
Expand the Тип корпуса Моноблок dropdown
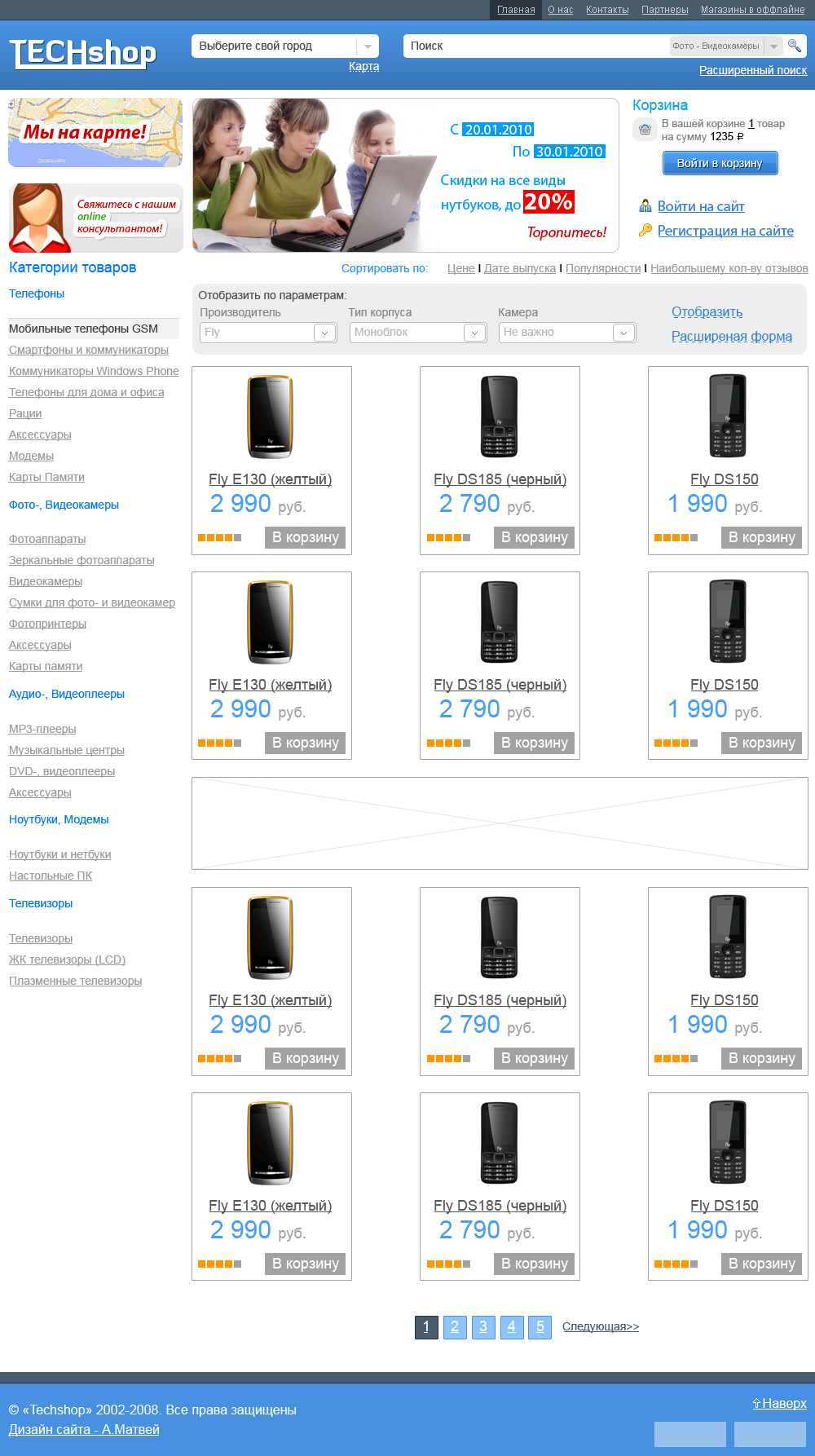(x=474, y=333)
